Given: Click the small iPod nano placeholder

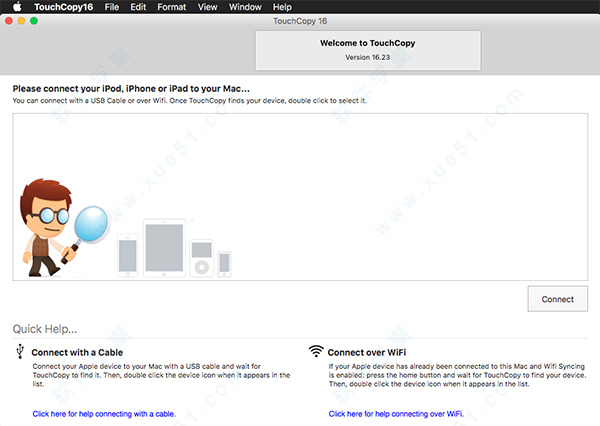Looking at the screenshot, I should coord(224,264).
